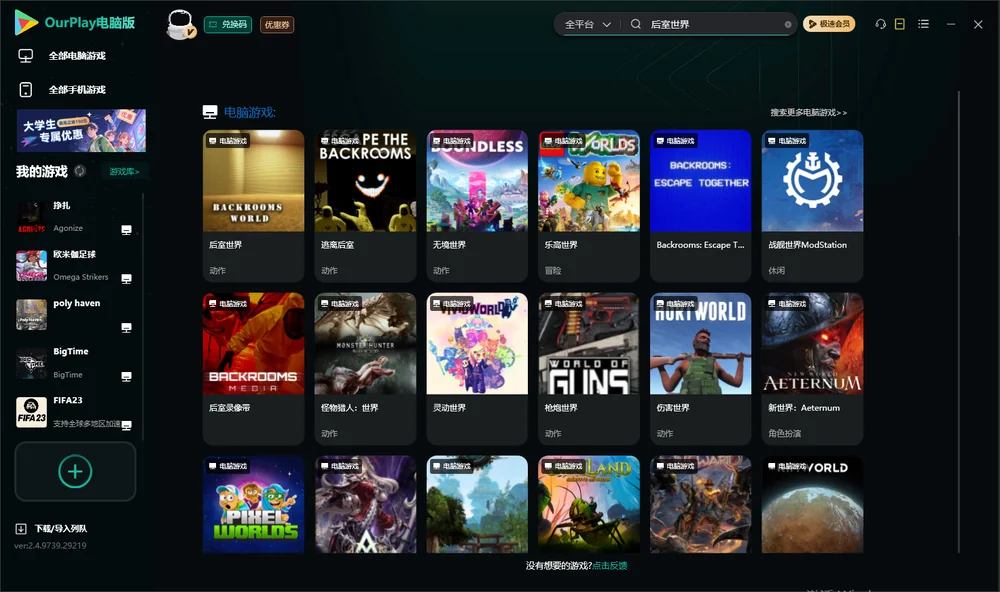The image size is (1000, 592).
Task: Open Backrooms: Escape Together game card
Action: tap(701, 205)
